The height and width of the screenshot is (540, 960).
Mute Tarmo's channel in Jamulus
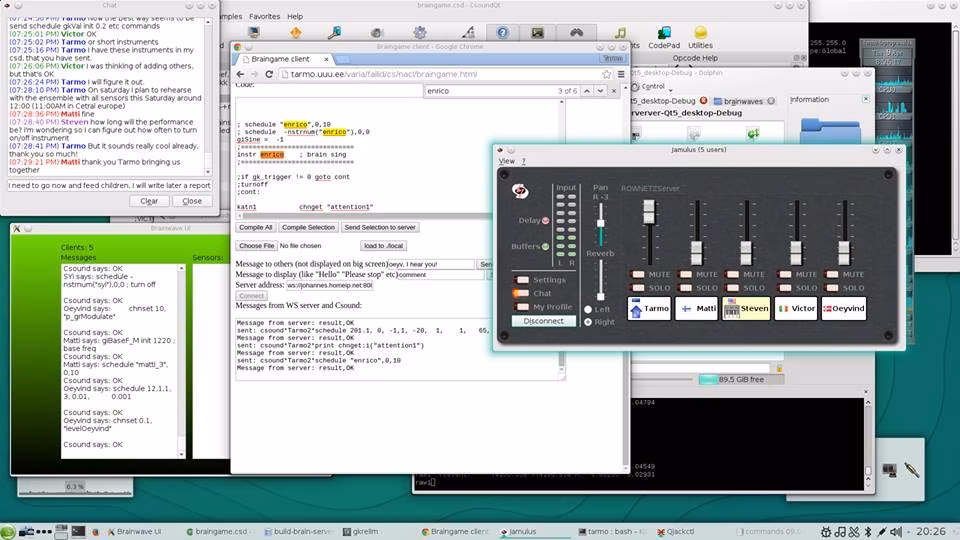(x=637, y=274)
